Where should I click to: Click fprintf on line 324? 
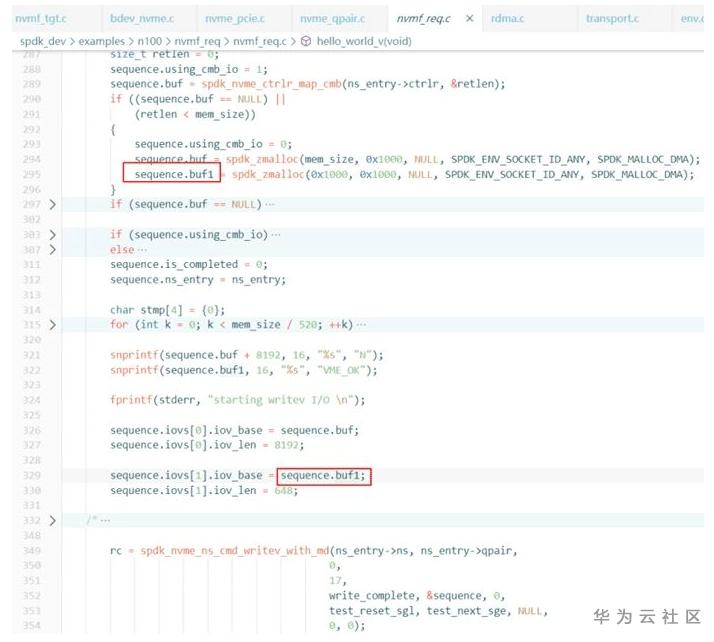point(131,400)
